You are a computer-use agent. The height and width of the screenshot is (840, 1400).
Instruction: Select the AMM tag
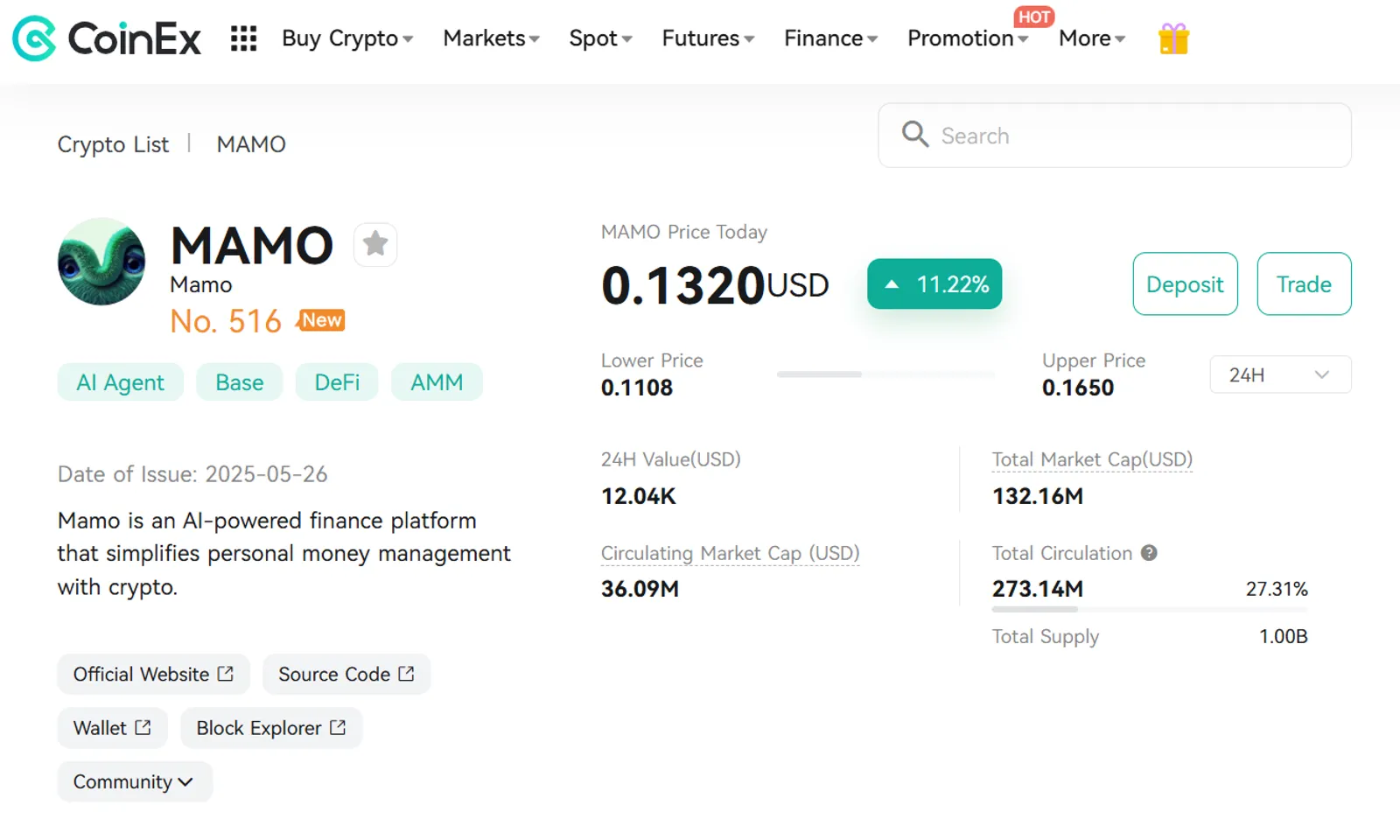pyautogui.click(x=437, y=382)
